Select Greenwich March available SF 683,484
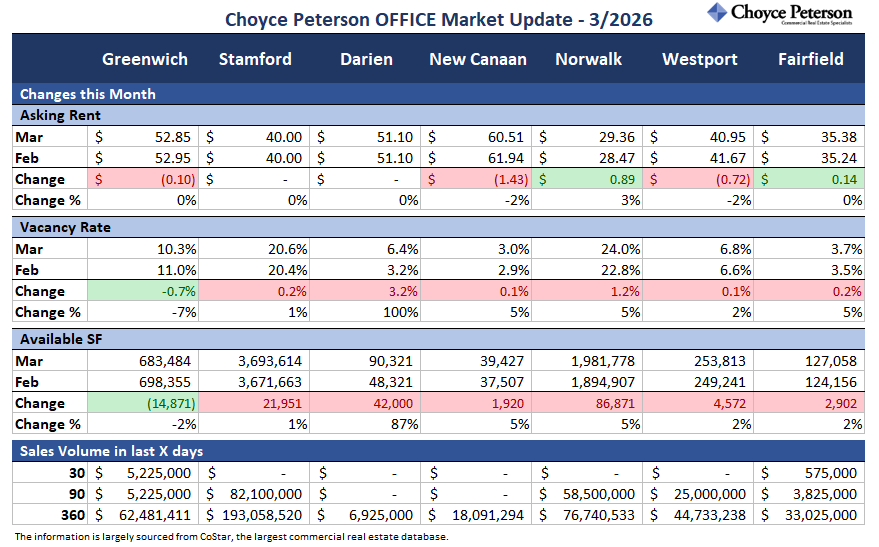Viewport: 879px width, 547px height. [143, 361]
